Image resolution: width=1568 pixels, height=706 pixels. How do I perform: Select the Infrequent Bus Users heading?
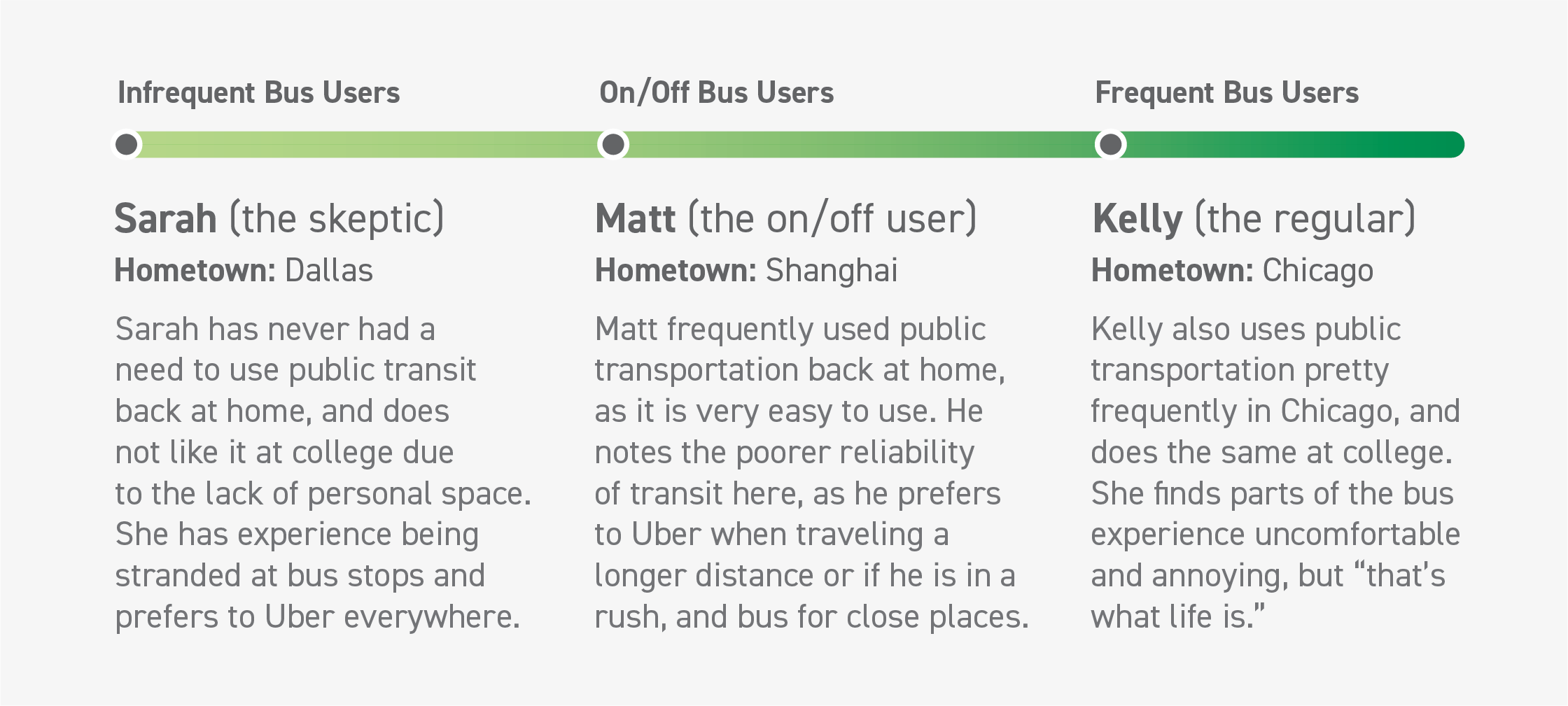click(x=258, y=93)
